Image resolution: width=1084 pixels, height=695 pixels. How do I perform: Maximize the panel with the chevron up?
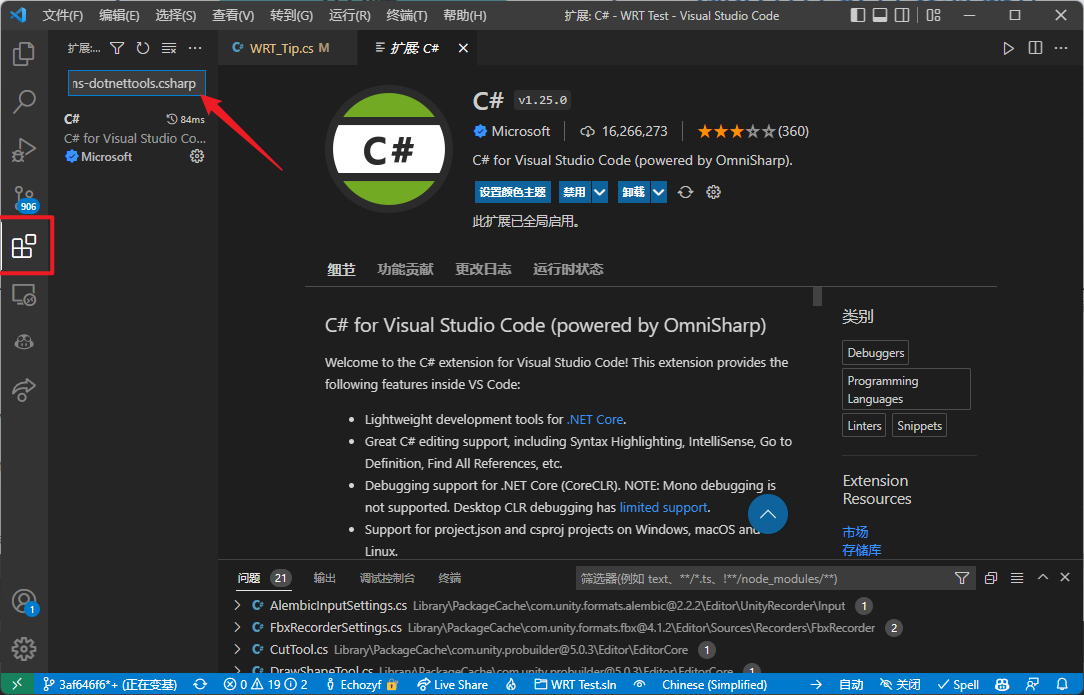click(1043, 577)
